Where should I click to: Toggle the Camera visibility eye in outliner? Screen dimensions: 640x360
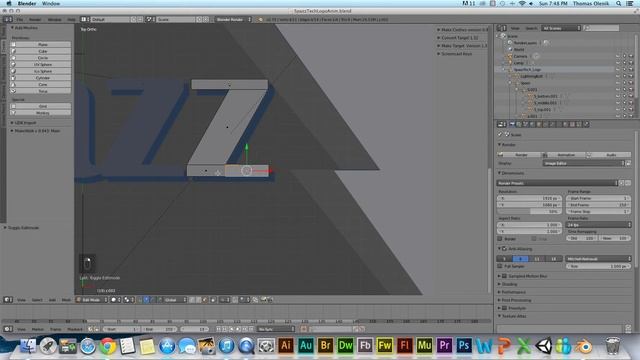point(618,56)
